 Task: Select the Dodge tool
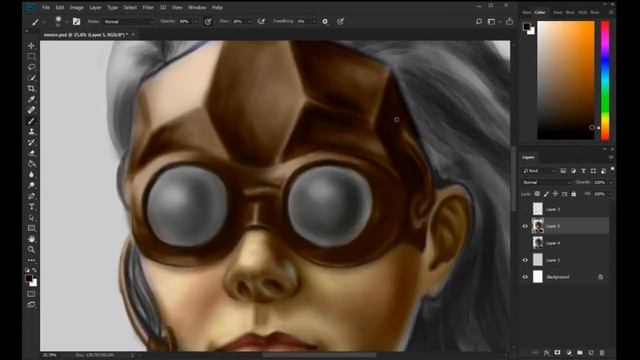tap(31, 185)
